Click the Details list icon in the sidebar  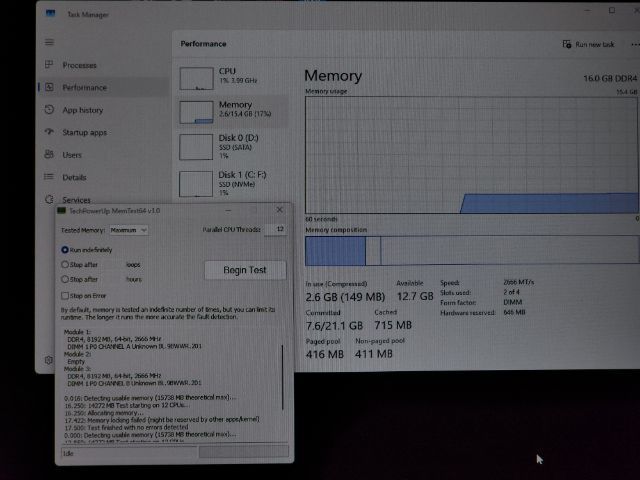tap(49, 177)
